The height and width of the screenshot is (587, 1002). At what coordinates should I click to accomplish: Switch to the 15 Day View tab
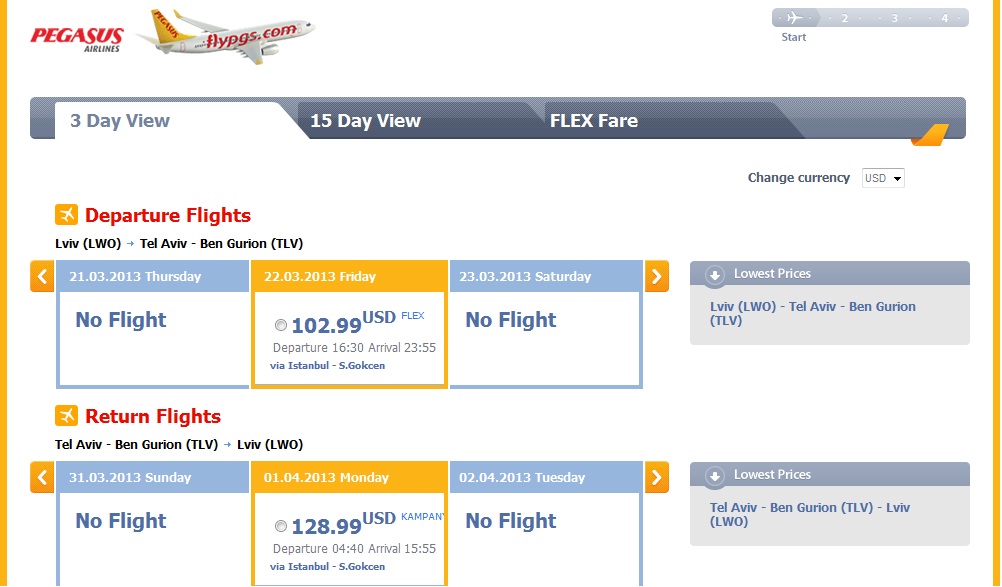pos(366,121)
